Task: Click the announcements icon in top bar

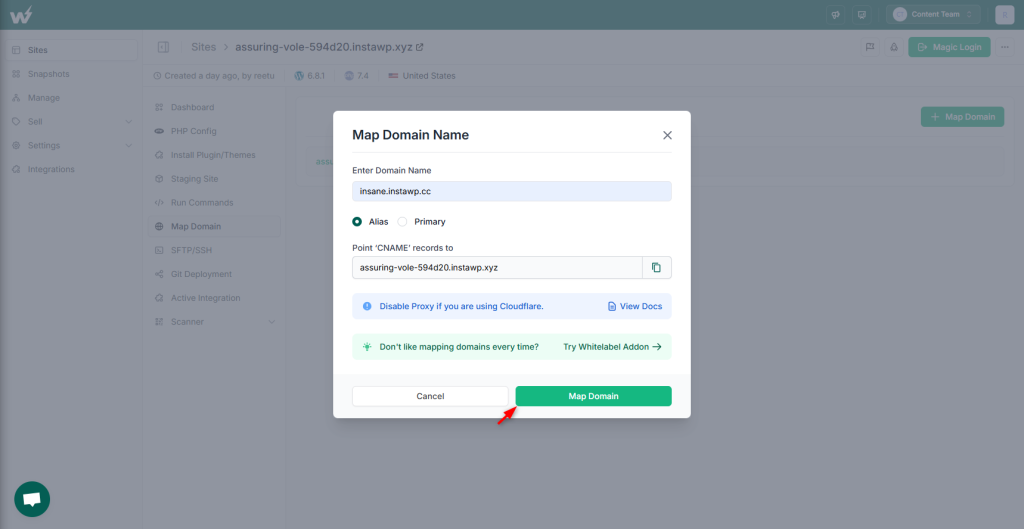Action: point(835,14)
